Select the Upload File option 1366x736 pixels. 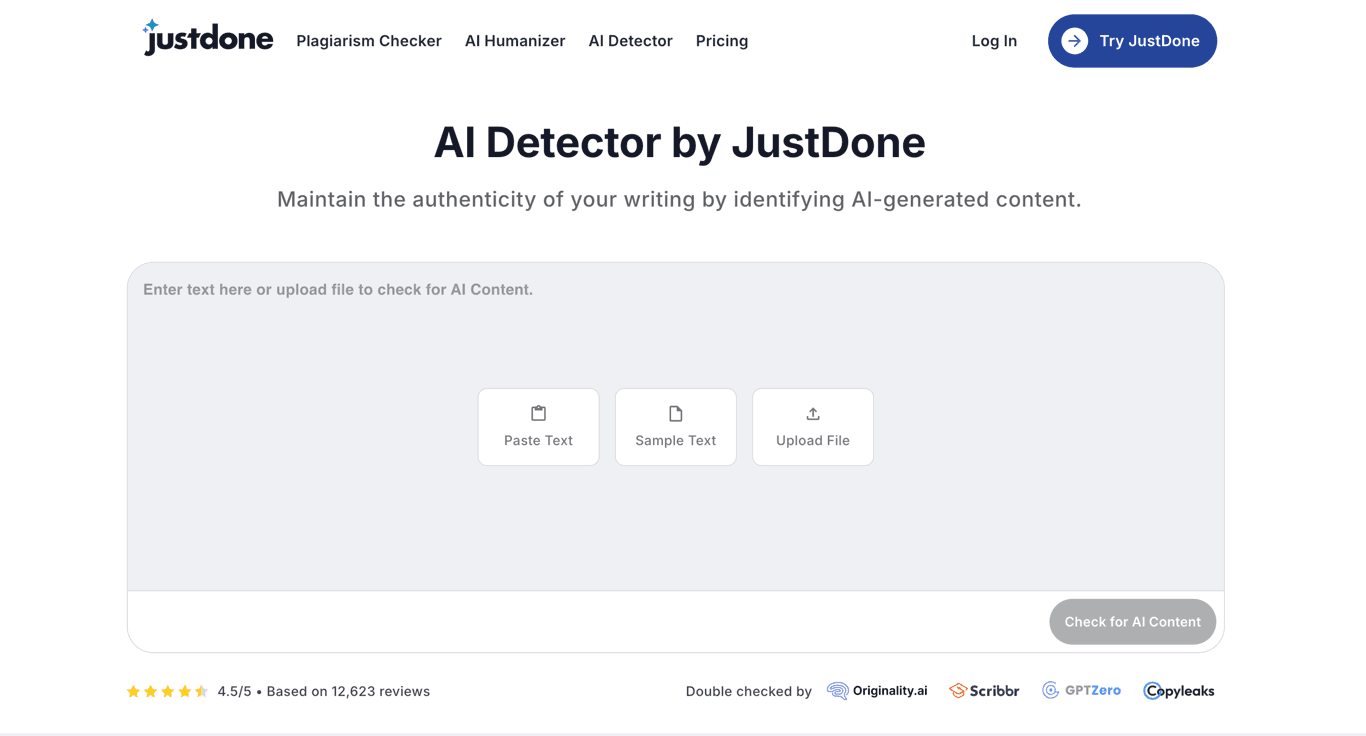click(812, 427)
